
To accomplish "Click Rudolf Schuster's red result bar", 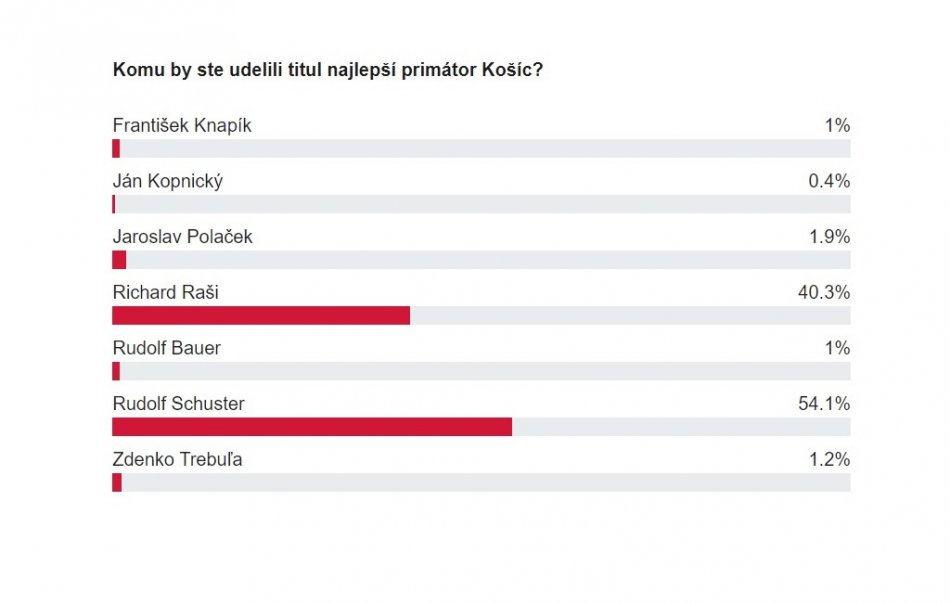I will pyautogui.click(x=311, y=427).
